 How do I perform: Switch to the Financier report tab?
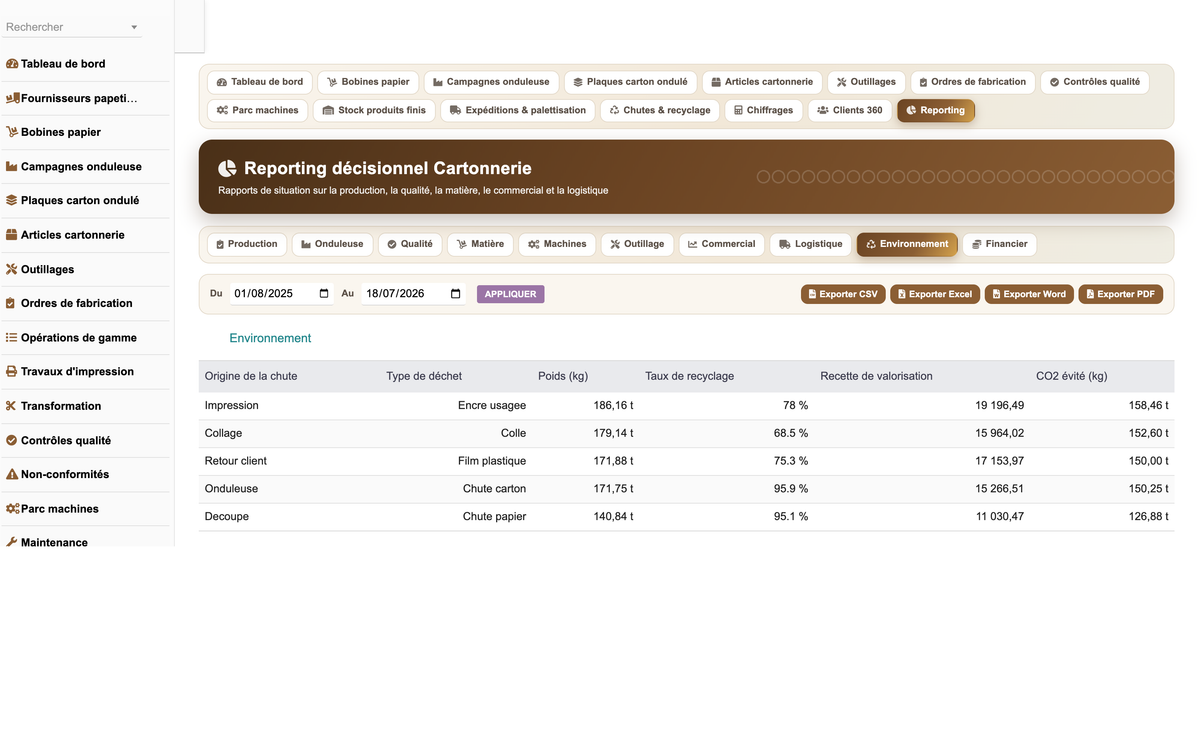pyautogui.click(x=1000, y=244)
